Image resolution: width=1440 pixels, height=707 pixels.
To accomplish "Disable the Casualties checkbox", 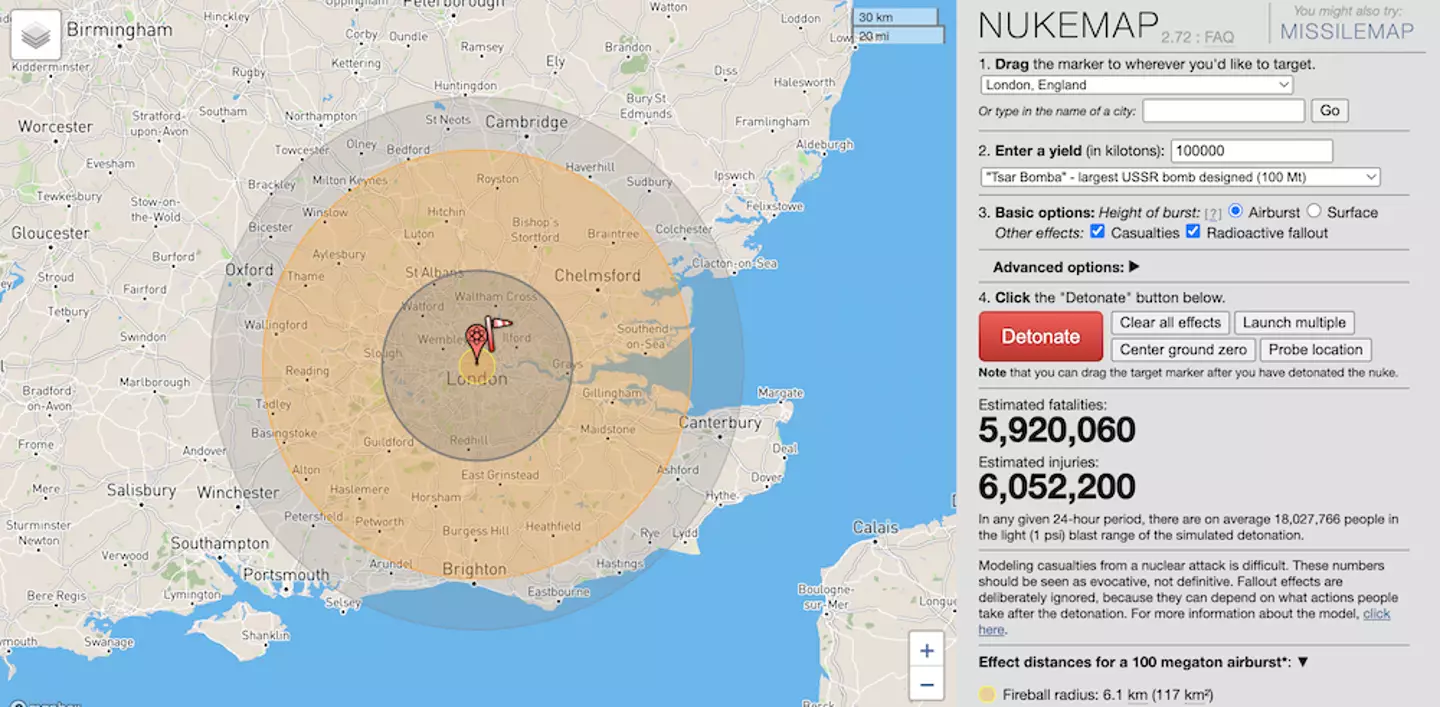I will [x=1097, y=232].
